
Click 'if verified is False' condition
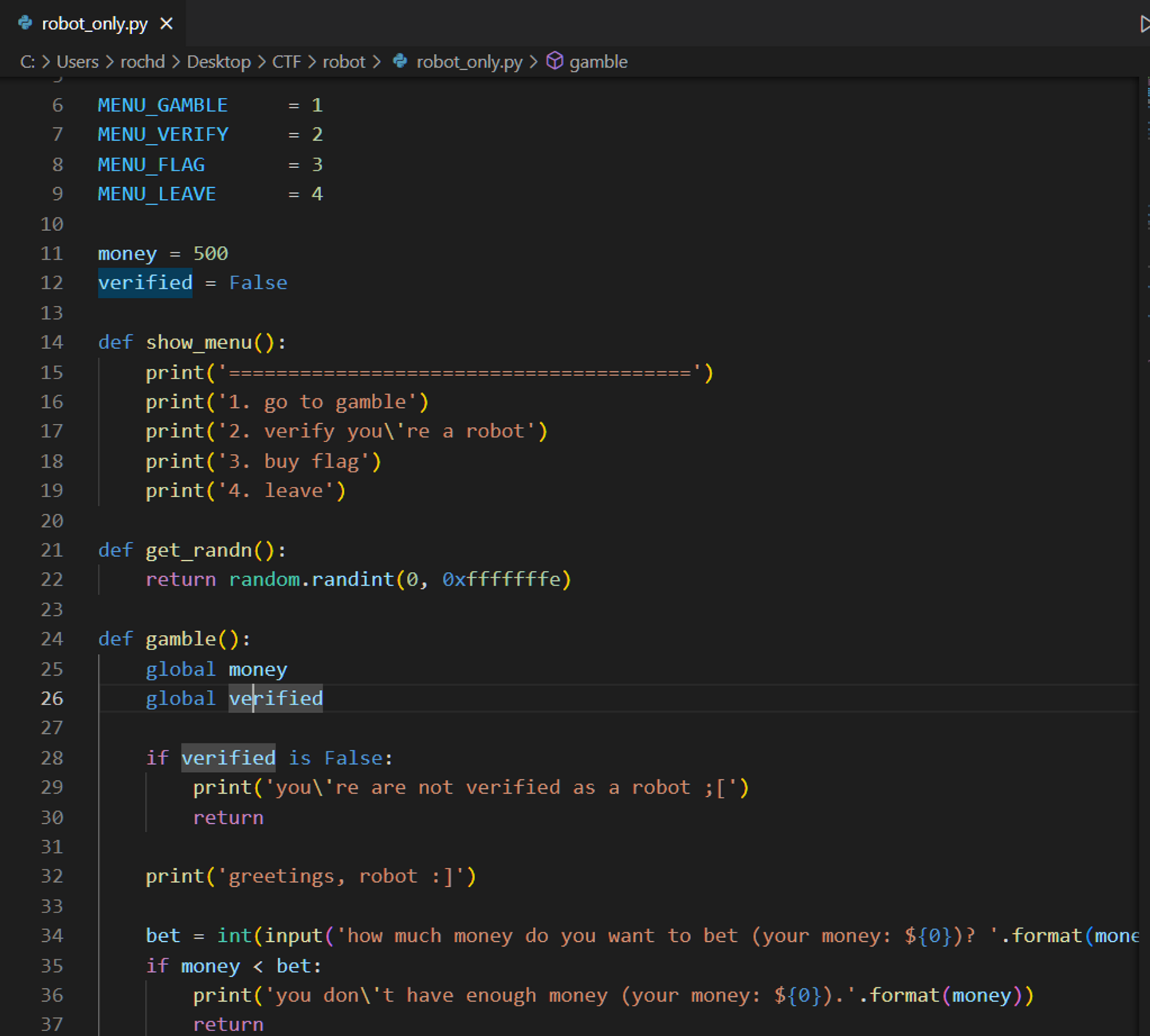[269, 758]
